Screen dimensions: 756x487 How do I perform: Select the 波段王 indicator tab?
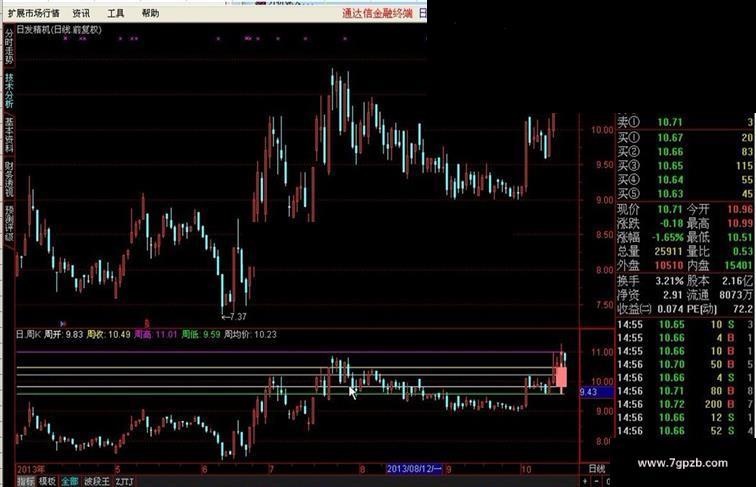click(97, 481)
